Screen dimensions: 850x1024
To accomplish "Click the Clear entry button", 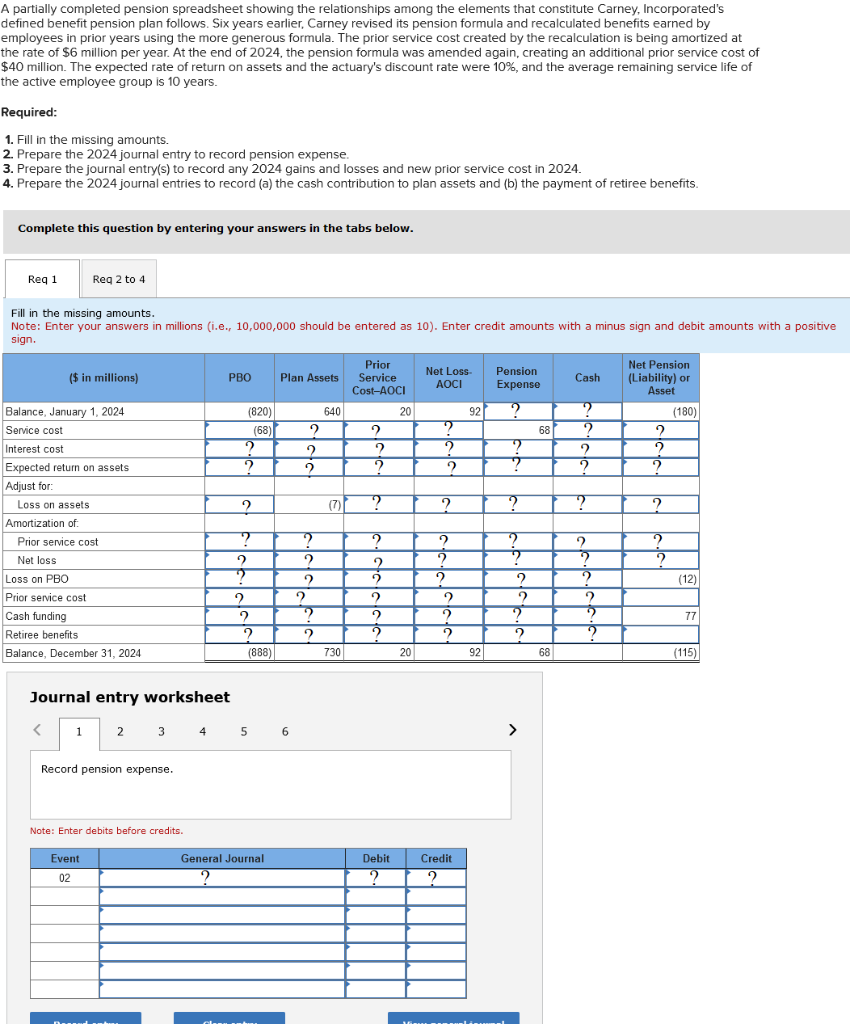I will (229, 1019).
